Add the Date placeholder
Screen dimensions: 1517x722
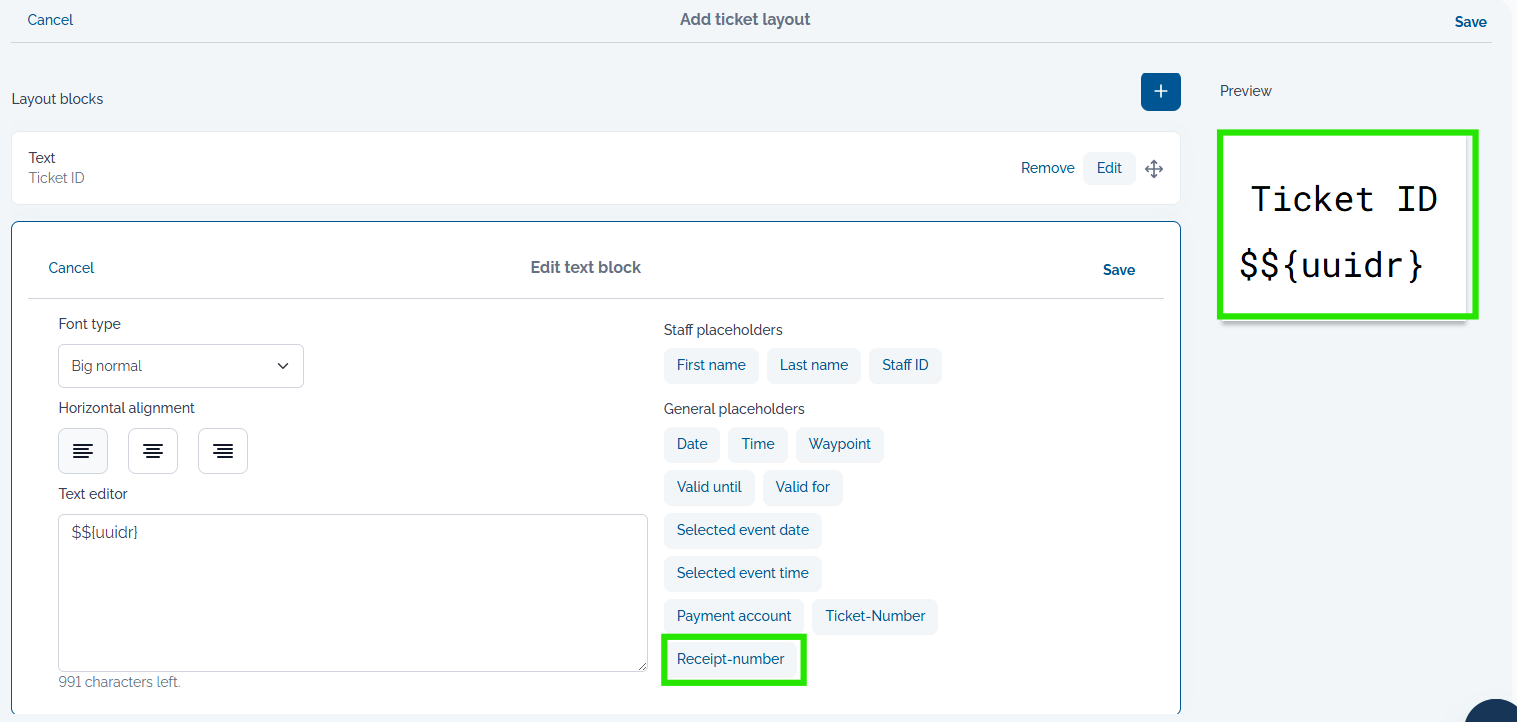coord(692,444)
